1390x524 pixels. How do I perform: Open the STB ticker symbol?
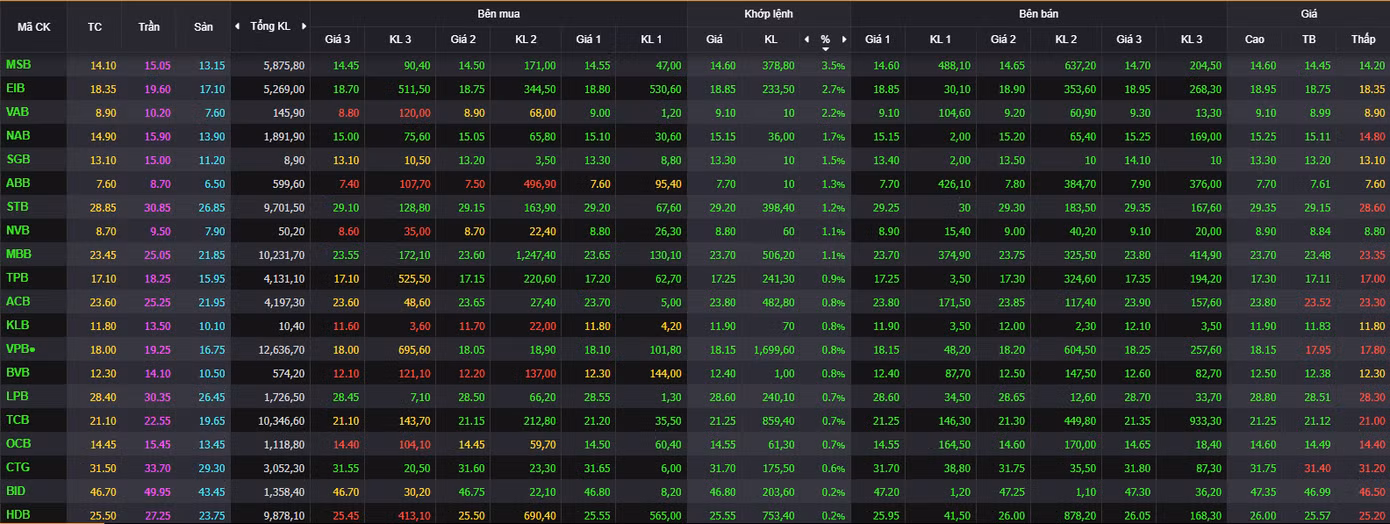[17, 207]
